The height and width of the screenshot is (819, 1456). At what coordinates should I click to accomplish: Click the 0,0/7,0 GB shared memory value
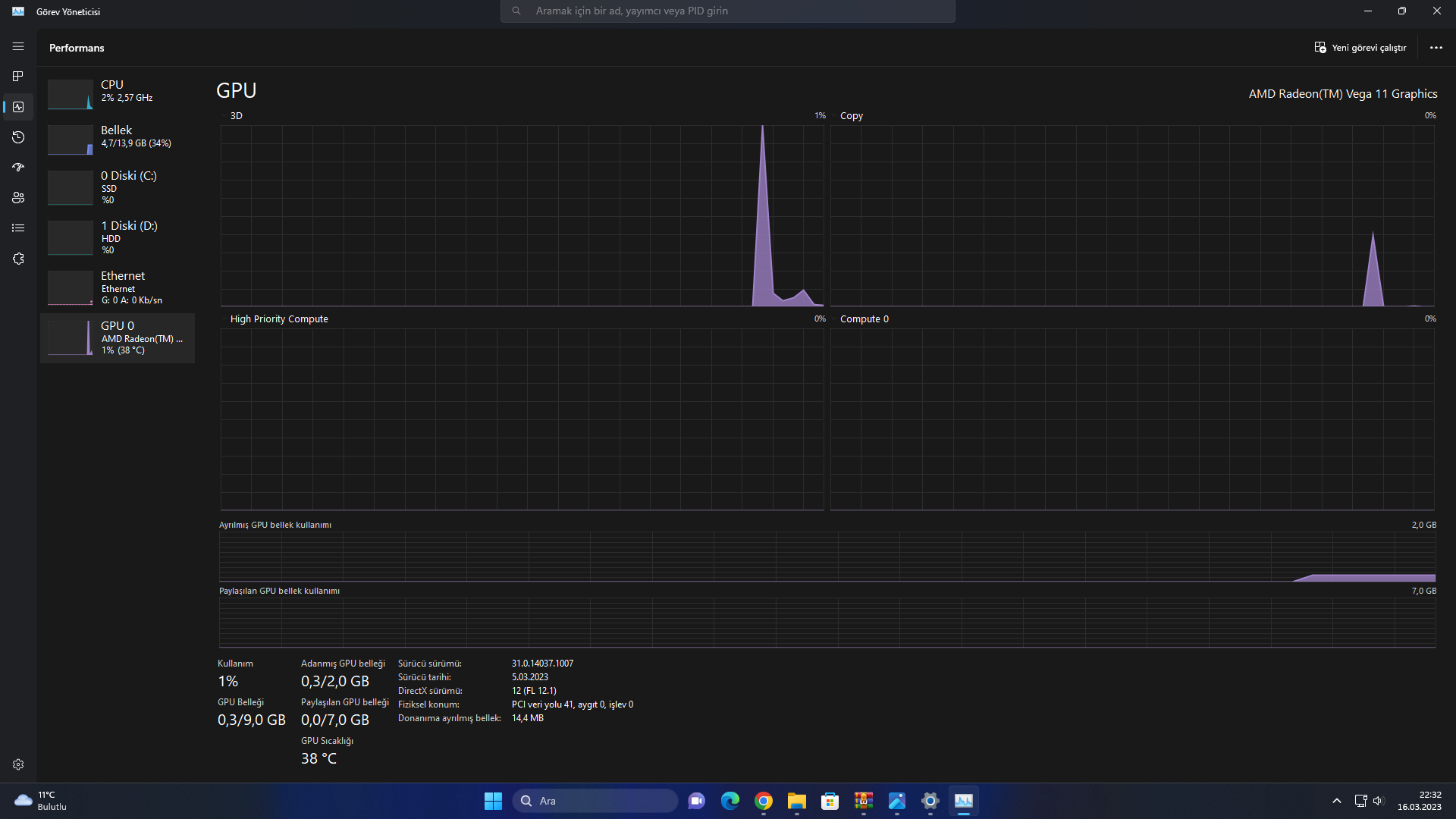334,720
